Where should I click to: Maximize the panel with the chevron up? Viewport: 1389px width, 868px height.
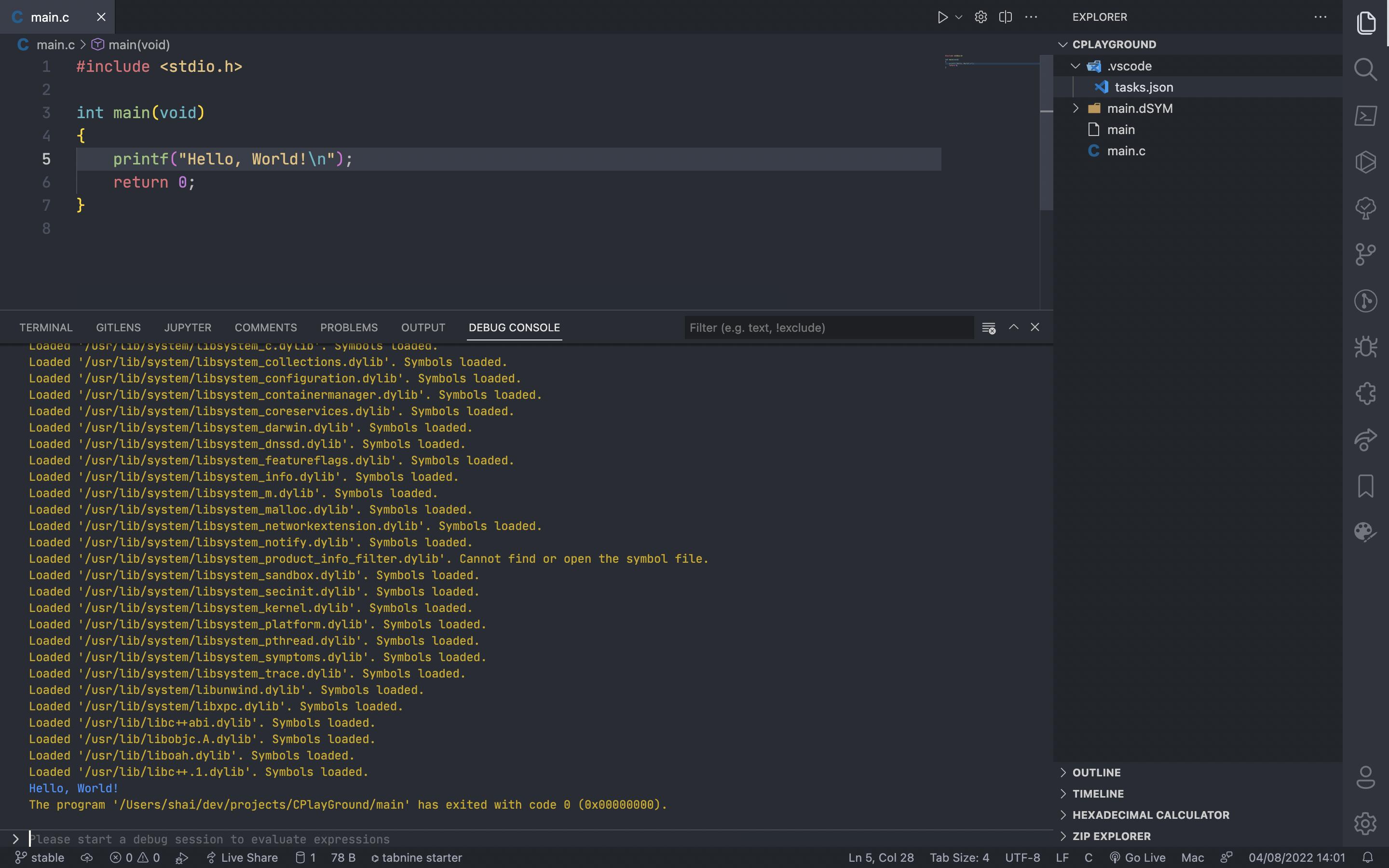[1014, 327]
